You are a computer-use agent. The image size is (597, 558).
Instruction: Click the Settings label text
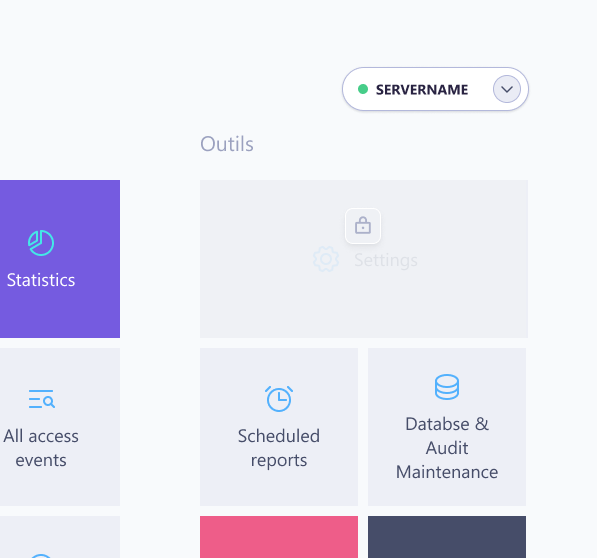[386, 260]
